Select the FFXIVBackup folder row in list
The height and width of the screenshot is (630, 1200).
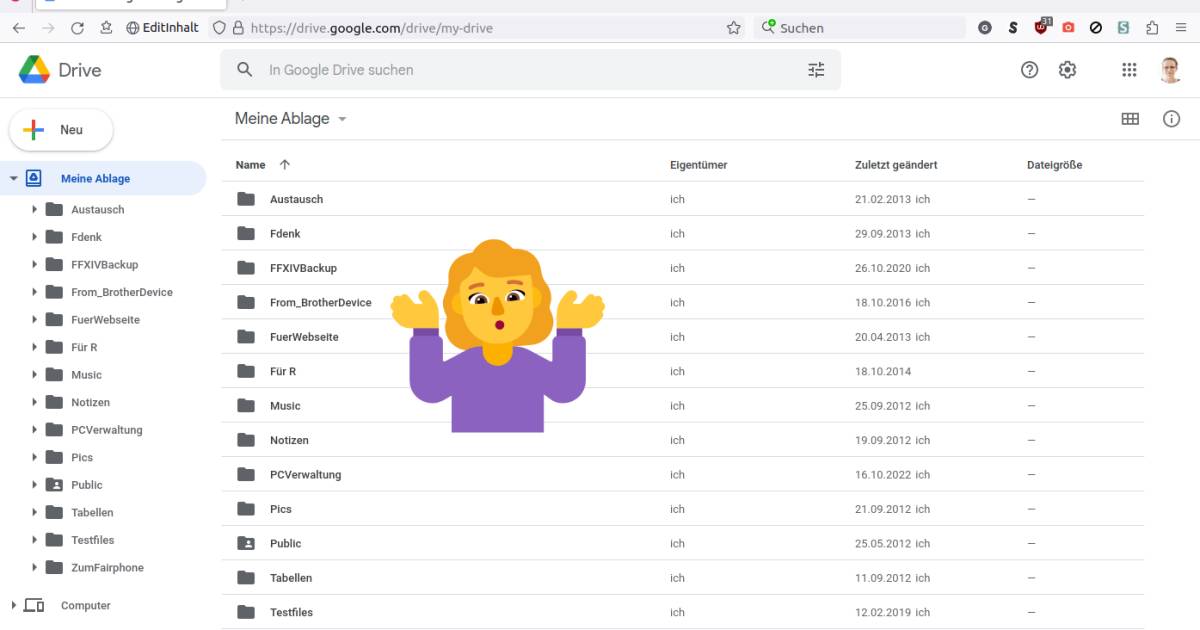pyautogui.click(x=303, y=268)
